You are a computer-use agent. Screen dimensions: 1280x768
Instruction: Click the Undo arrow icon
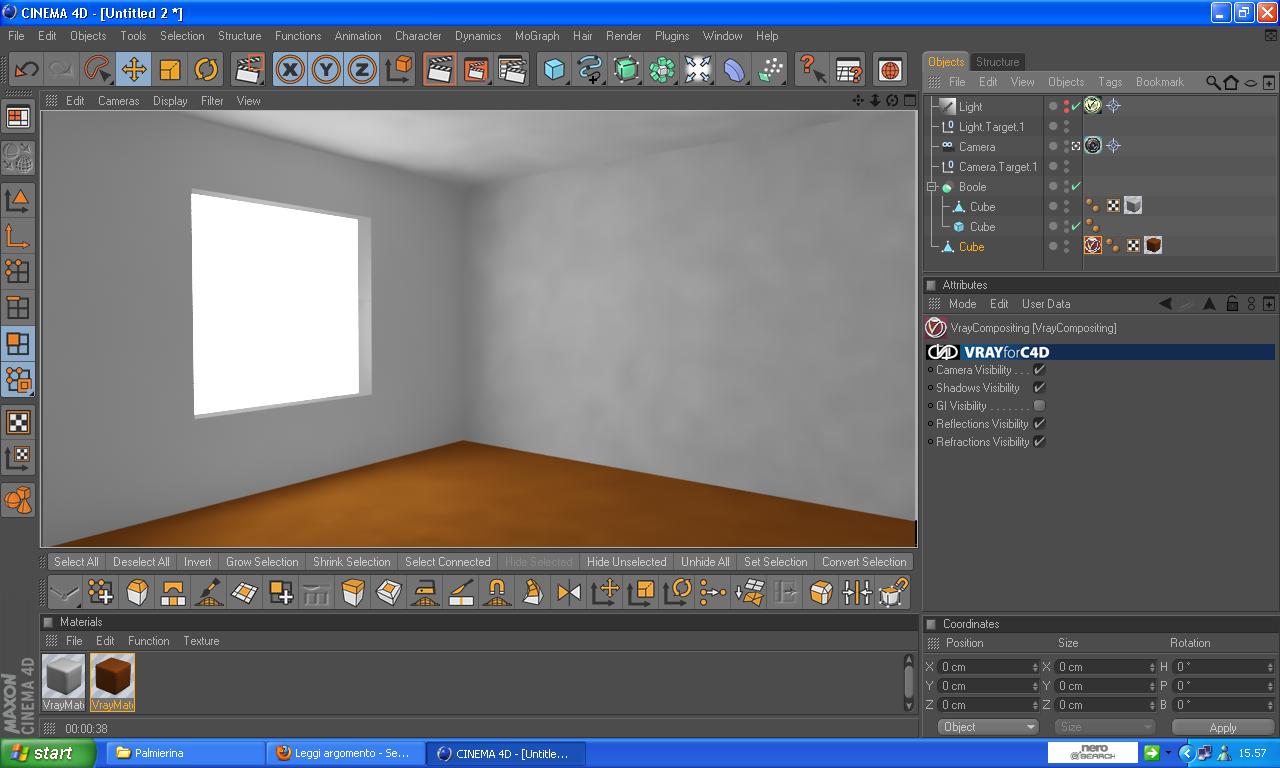[26, 69]
